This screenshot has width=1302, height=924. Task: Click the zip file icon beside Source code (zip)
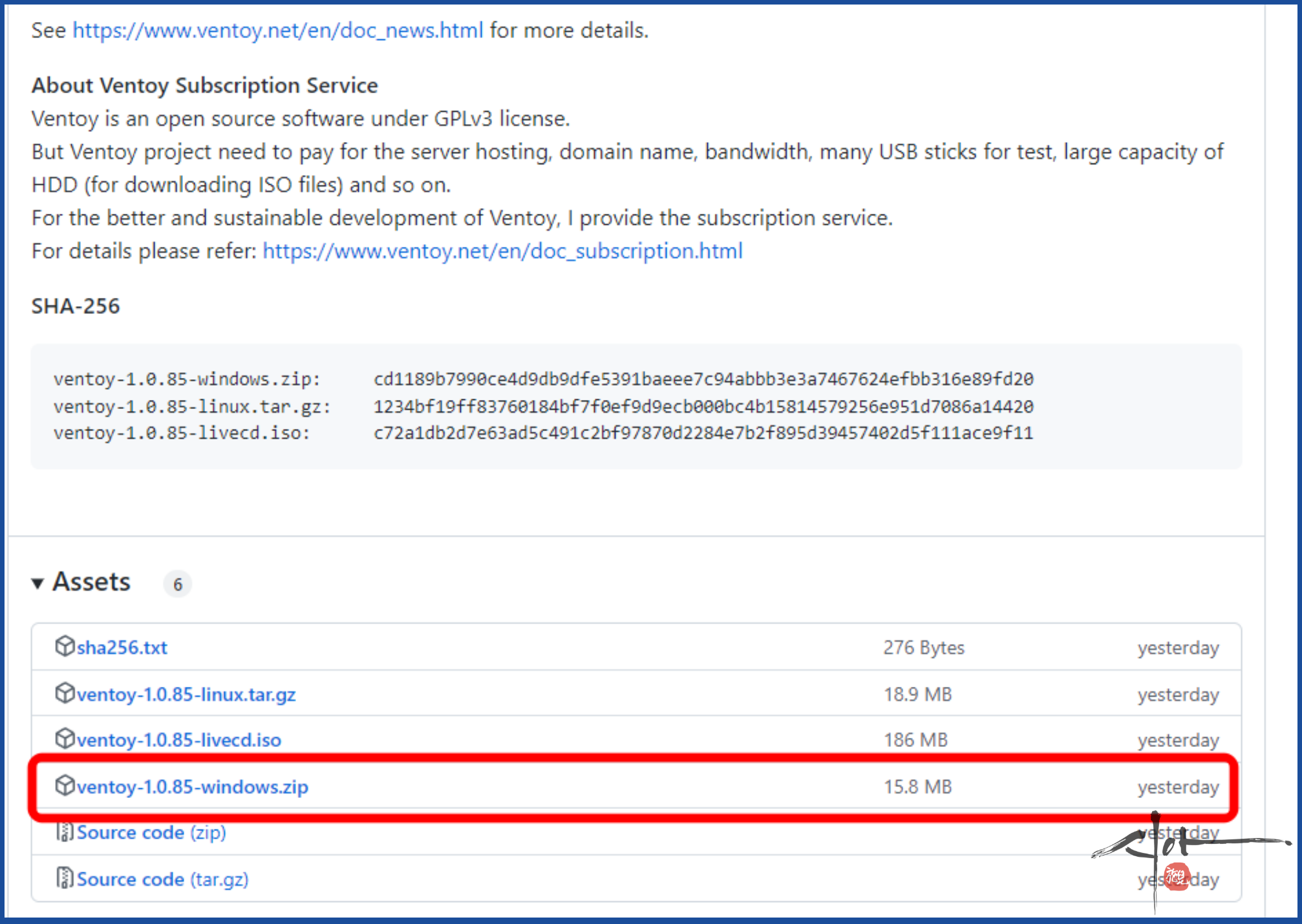pyautogui.click(x=65, y=832)
